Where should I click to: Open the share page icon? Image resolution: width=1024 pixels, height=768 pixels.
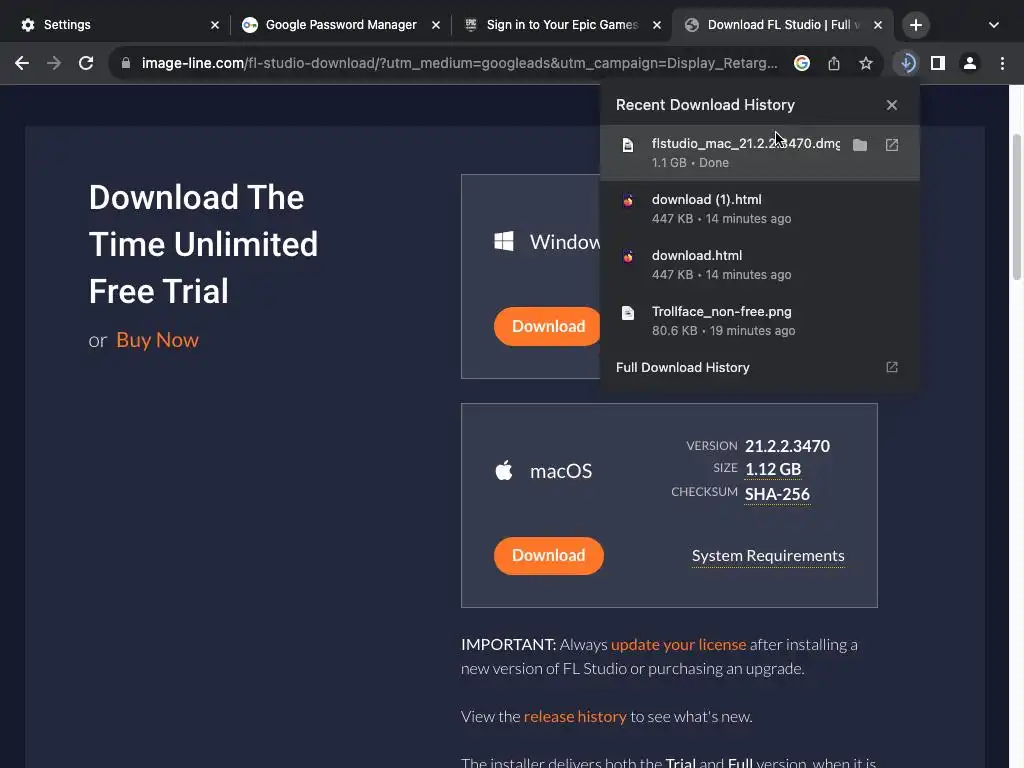[834, 63]
